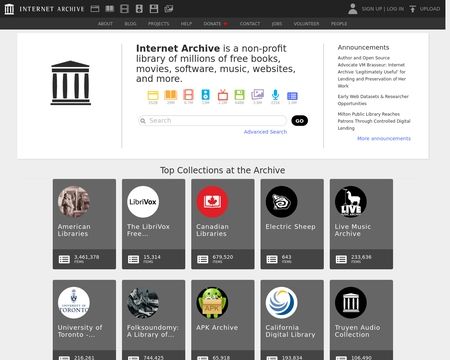This screenshot has height=360, width=450.
Task: Open the Web icon in top navigation bar
Action: pyautogui.click(x=95, y=9)
